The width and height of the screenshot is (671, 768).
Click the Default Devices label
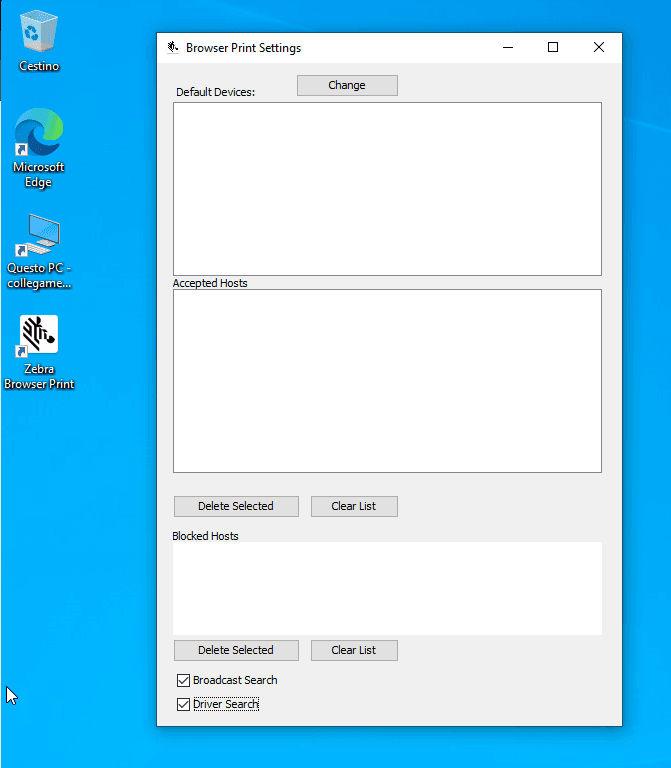pos(216,92)
